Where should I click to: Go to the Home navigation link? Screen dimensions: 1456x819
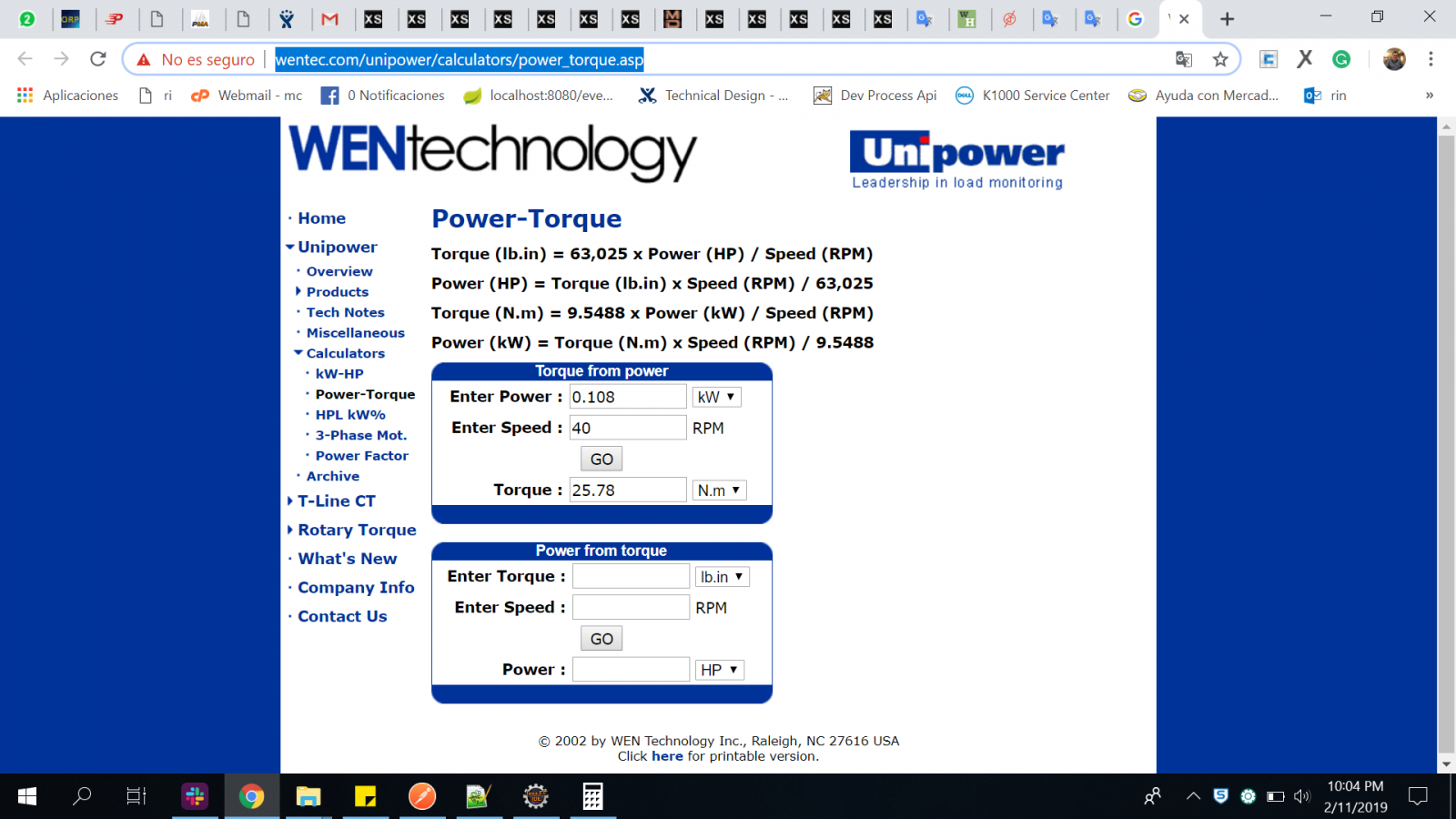pyautogui.click(x=321, y=218)
